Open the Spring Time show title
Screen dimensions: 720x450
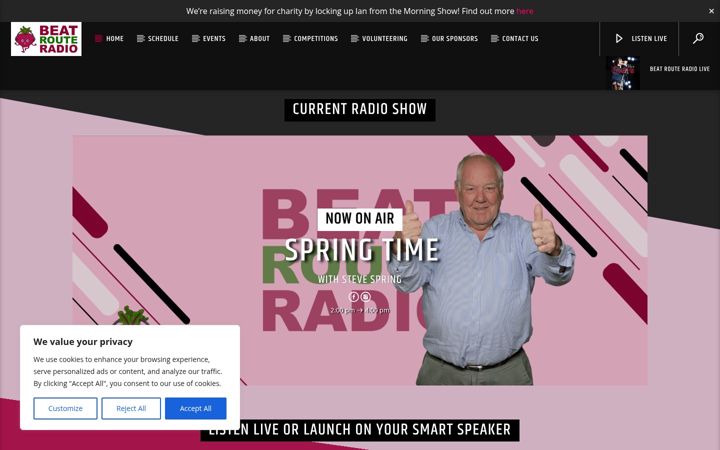coord(362,250)
